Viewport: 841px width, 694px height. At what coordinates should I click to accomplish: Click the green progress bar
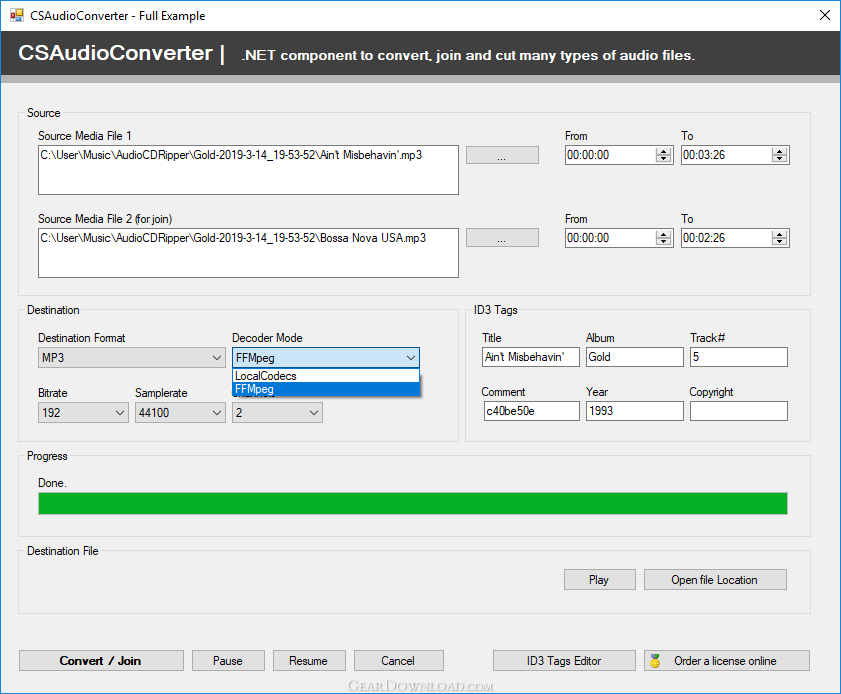412,503
